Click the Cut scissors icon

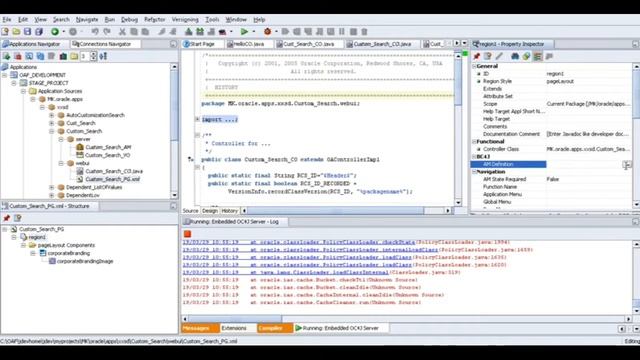pyautogui.click(x=122, y=31)
